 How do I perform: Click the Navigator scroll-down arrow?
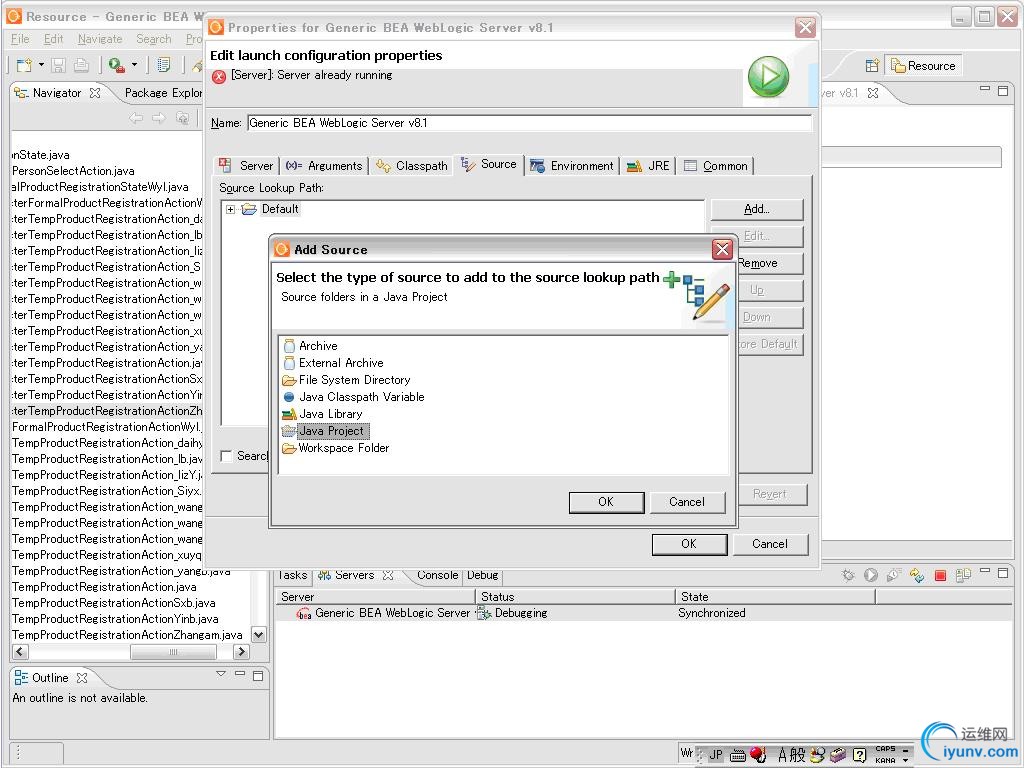(259, 634)
